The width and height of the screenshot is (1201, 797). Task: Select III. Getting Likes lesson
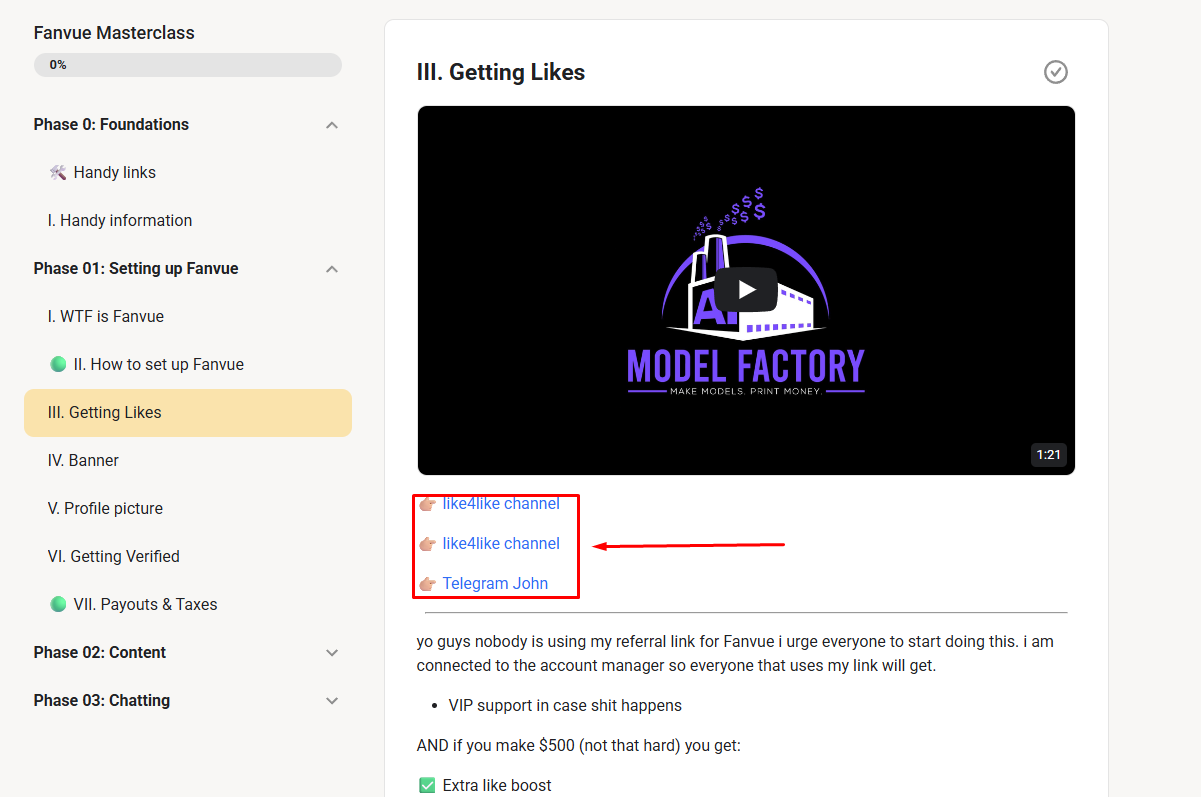point(105,413)
